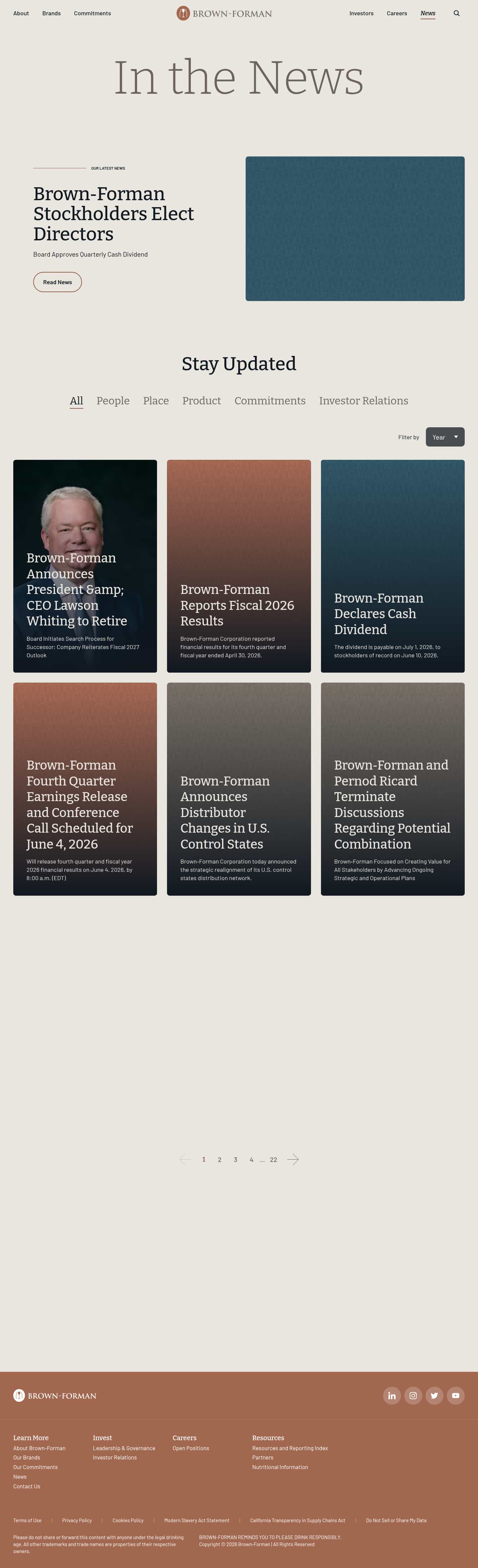Switch to the Investor Relations filter tab
This screenshot has width=478, height=1568.
363,400
